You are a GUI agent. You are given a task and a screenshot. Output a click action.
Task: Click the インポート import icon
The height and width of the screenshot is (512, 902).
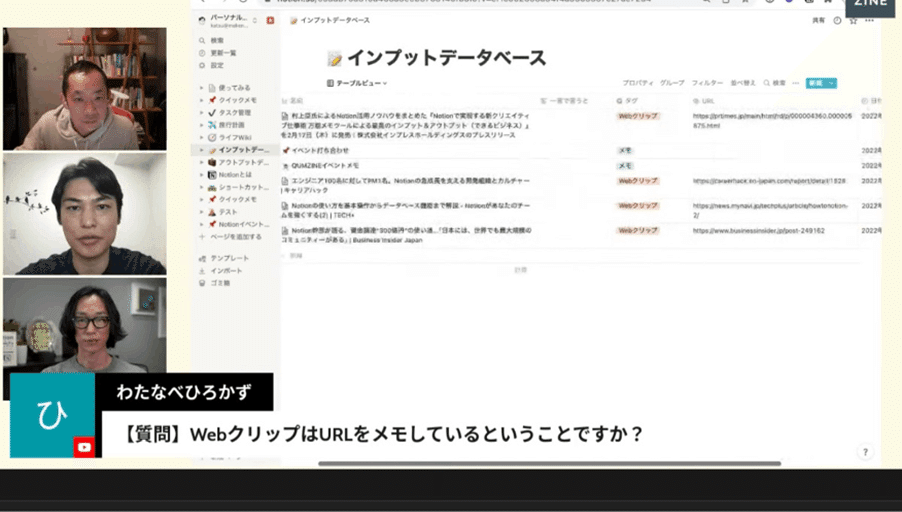pyautogui.click(x=202, y=270)
